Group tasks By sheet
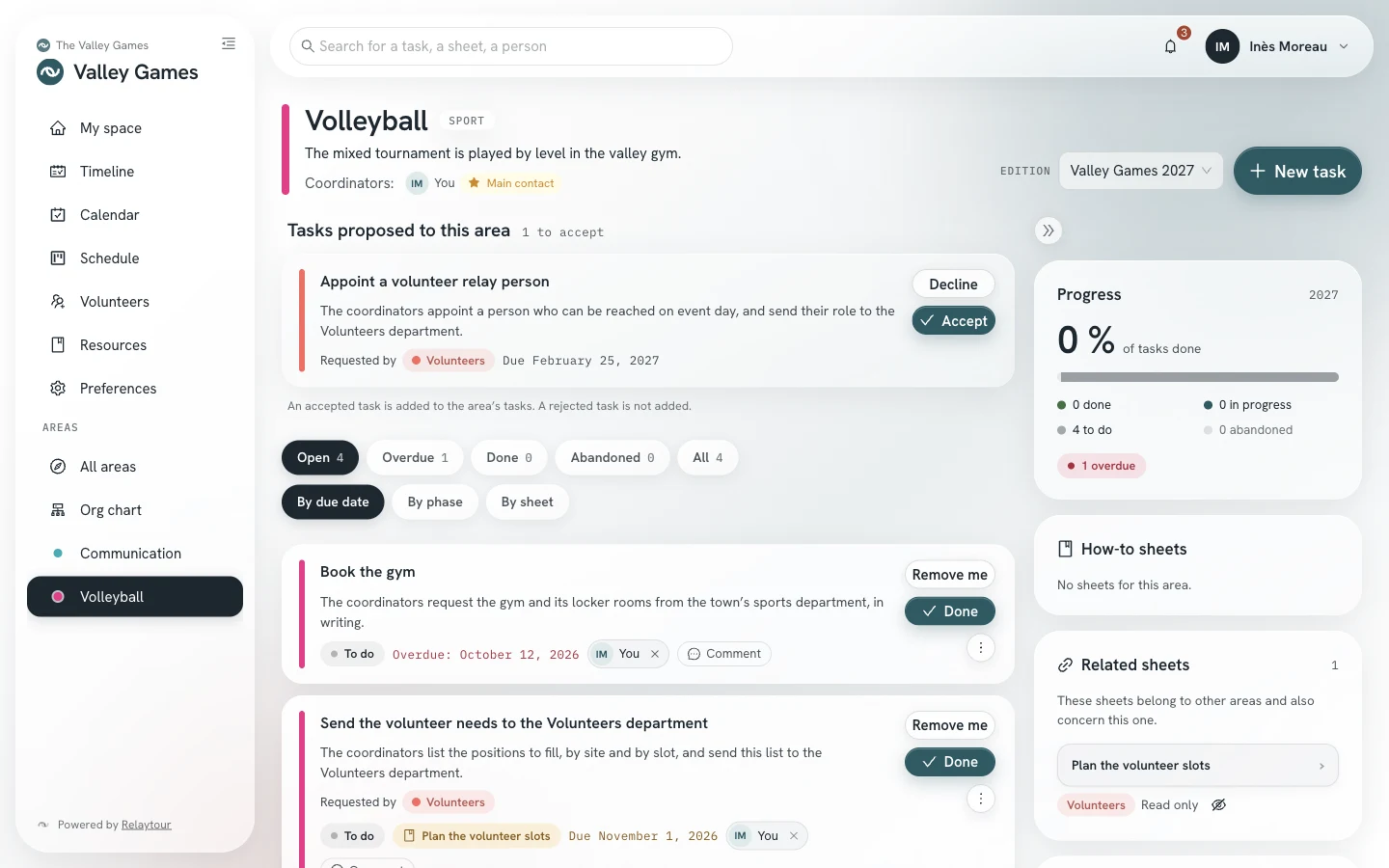This screenshot has height=868, width=1389. tap(528, 502)
